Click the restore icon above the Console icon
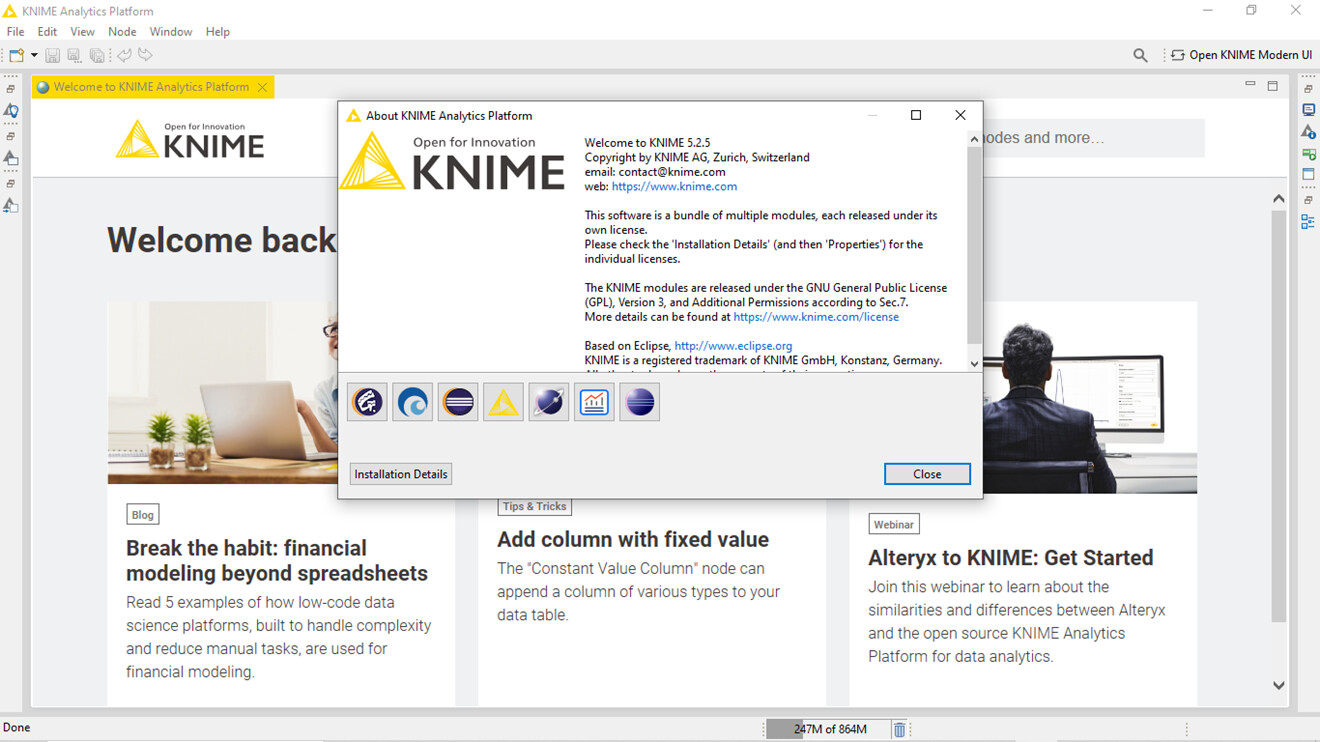The width and height of the screenshot is (1320, 742). tap(1308, 89)
